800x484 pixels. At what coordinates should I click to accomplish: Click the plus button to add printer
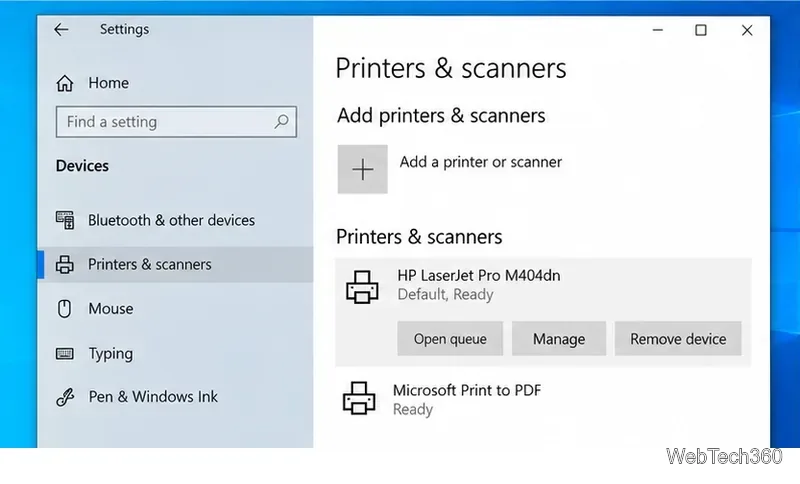coord(362,169)
